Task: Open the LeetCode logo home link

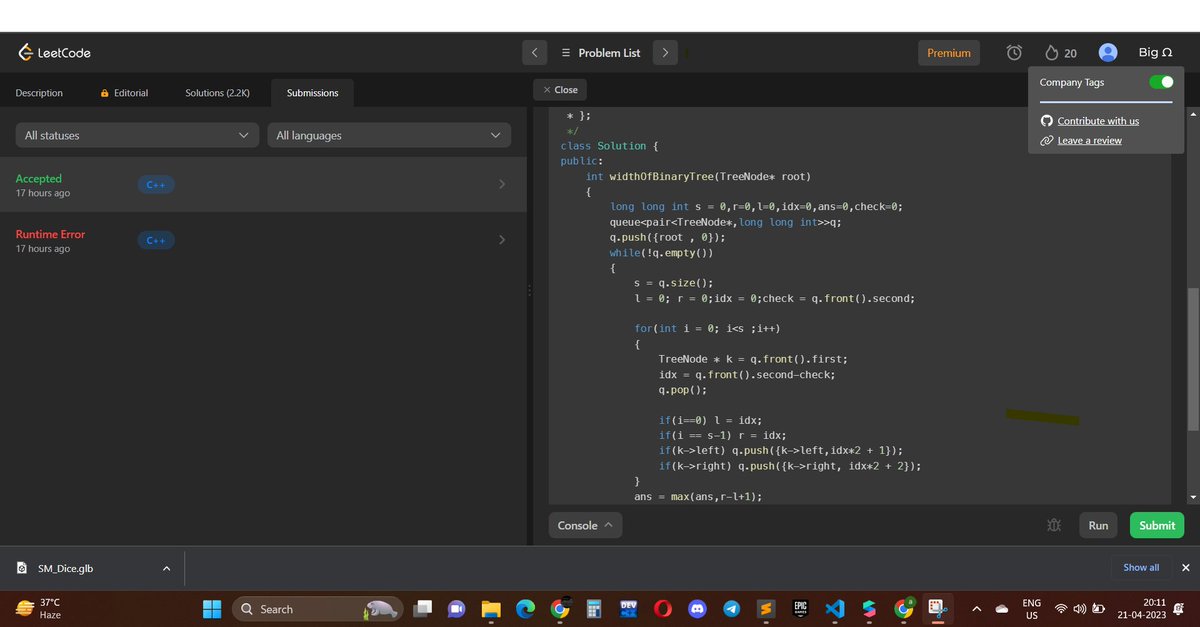Action: point(55,53)
